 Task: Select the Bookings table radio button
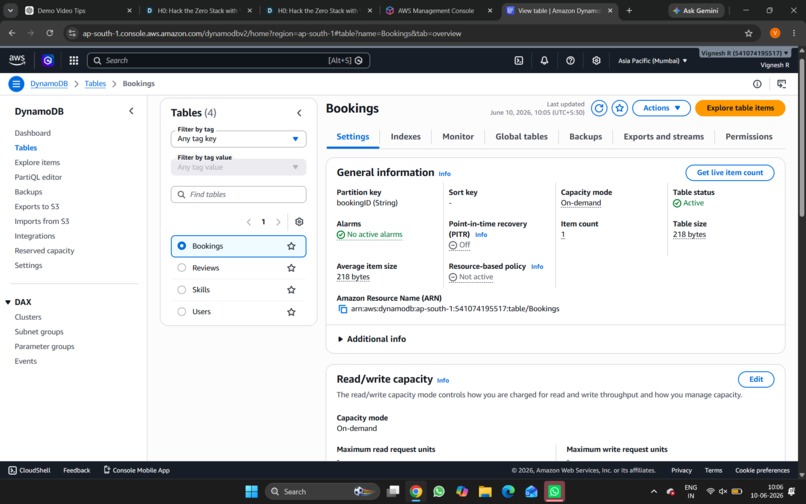pos(181,246)
